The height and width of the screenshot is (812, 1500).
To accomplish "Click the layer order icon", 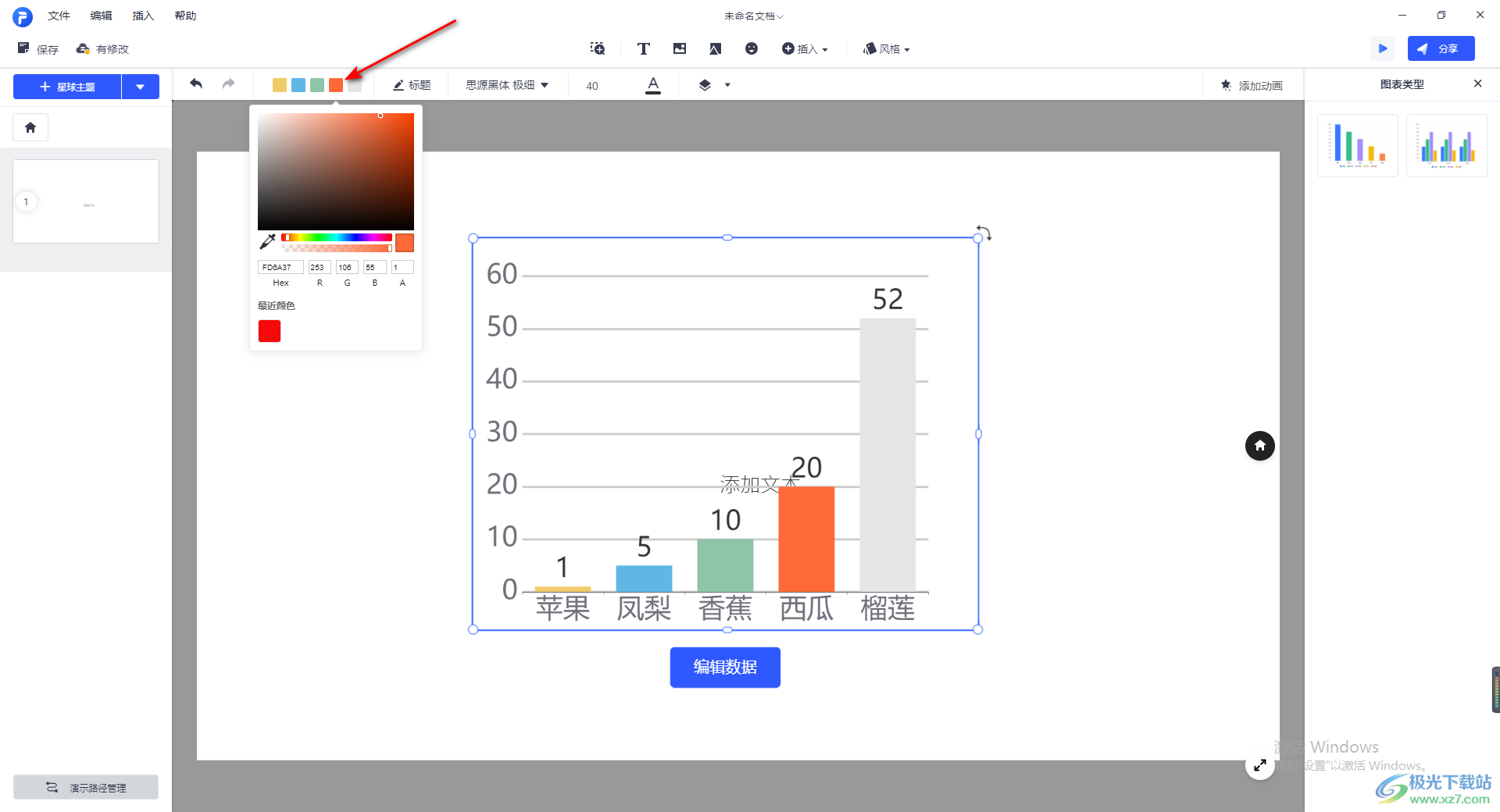I will [x=705, y=85].
